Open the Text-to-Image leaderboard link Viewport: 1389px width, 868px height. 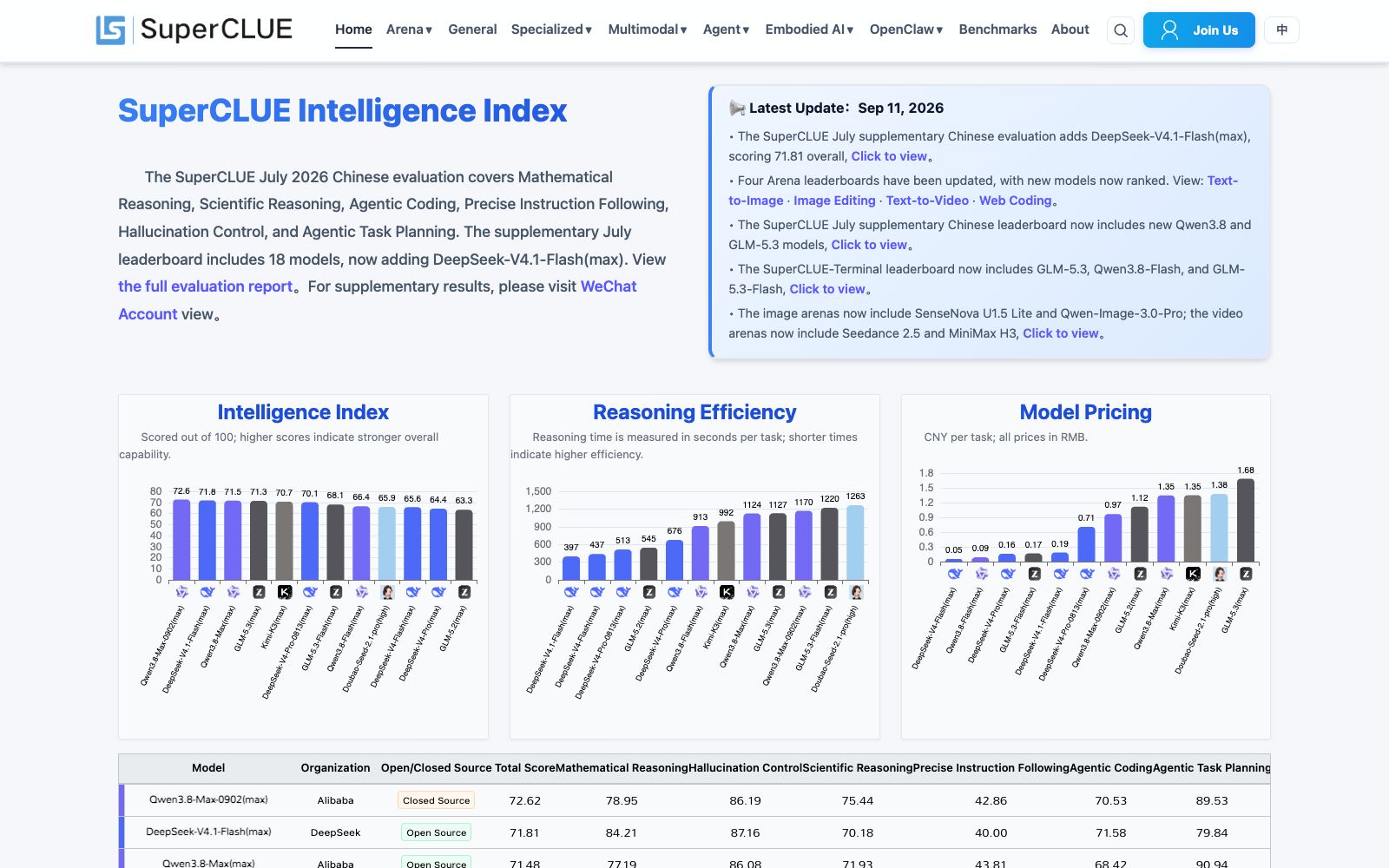[x=983, y=190]
